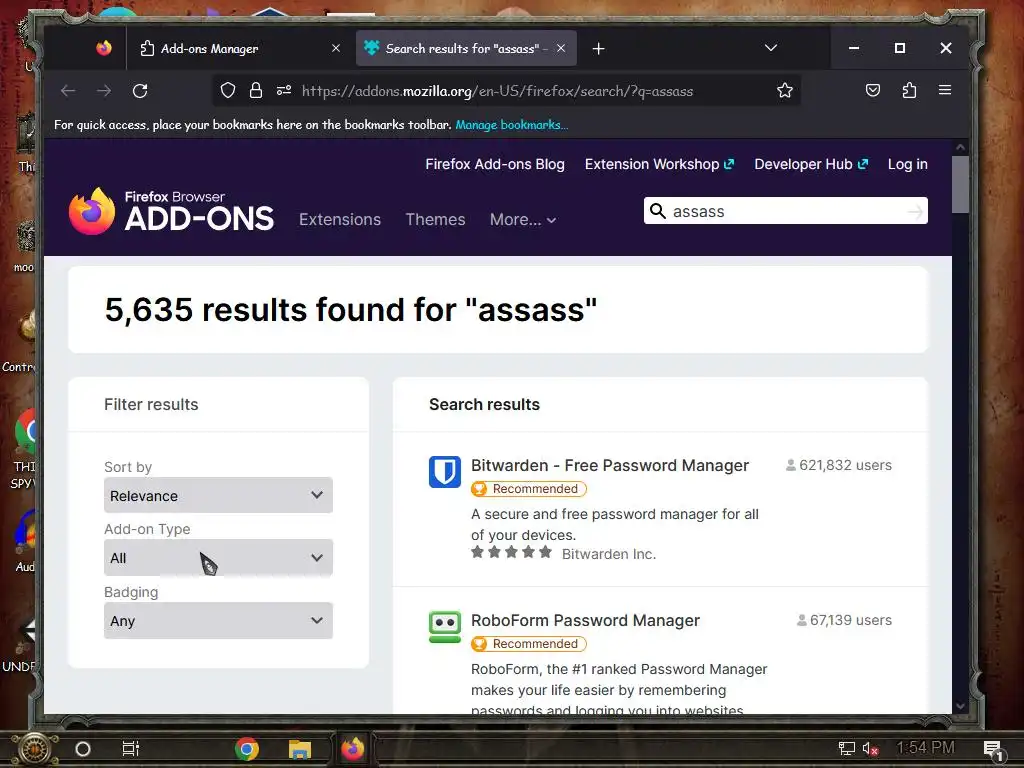Open site permissions icon in address bar
Viewport: 1024px width, 768px height.
[x=283, y=91]
